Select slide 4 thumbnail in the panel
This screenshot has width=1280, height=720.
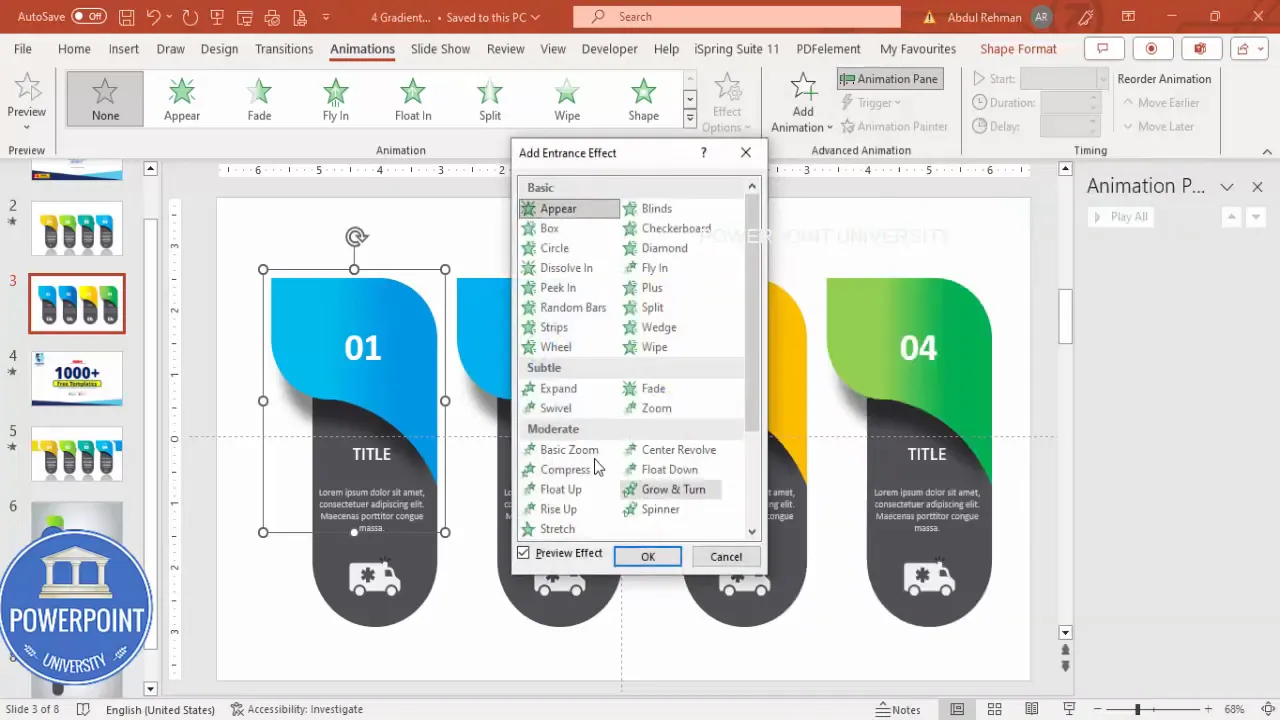click(x=77, y=378)
